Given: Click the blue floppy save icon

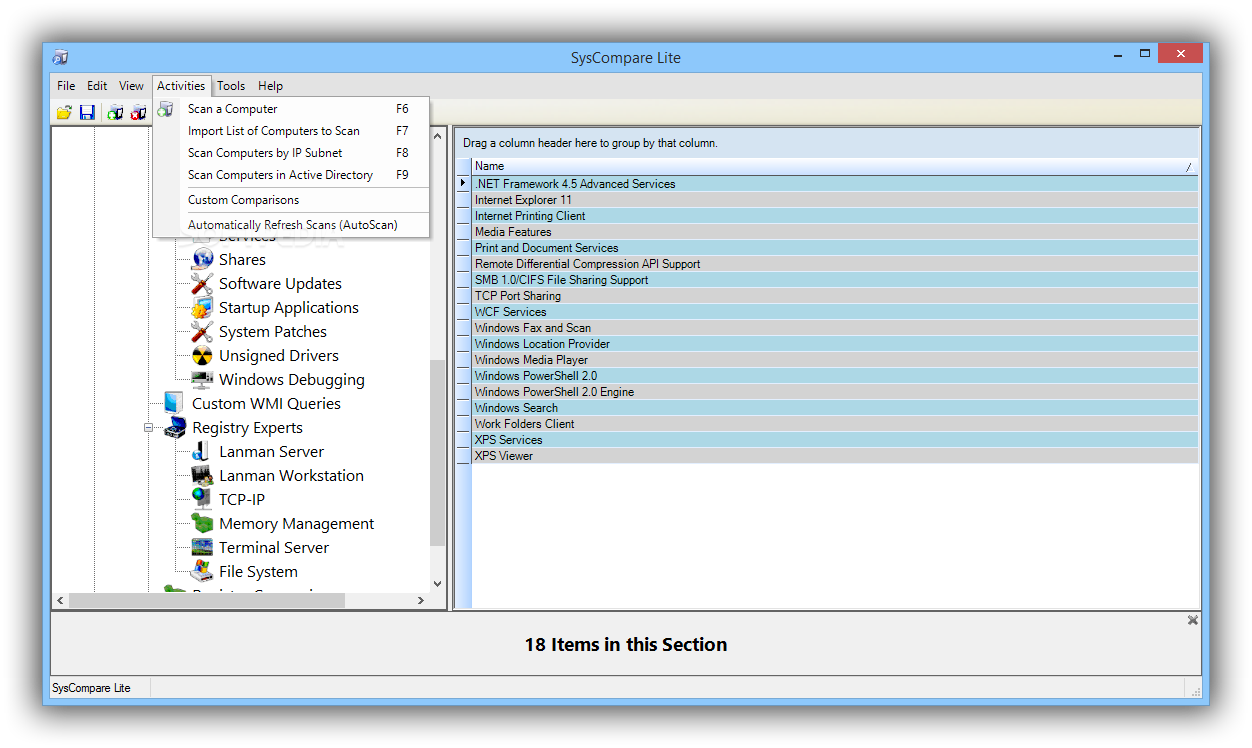Looking at the screenshot, I should [87, 112].
